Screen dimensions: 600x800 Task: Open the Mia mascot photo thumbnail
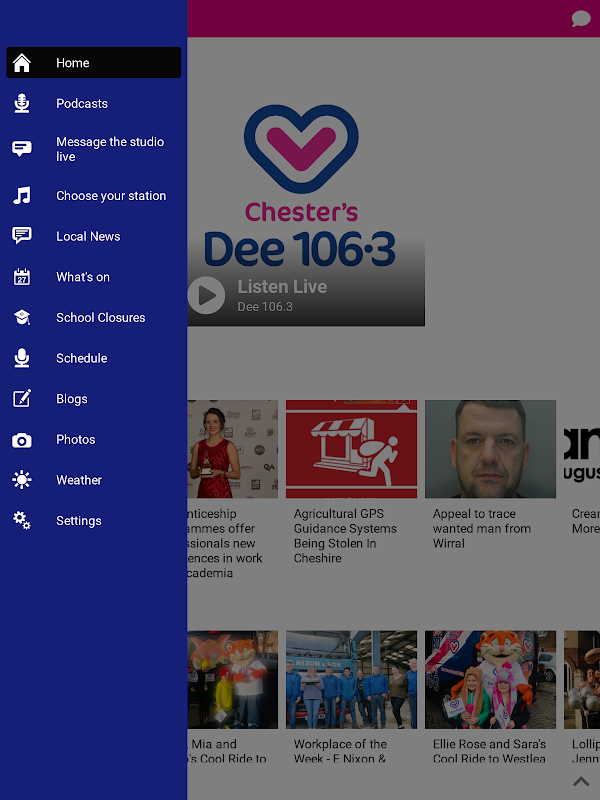(x=233, y=680)
